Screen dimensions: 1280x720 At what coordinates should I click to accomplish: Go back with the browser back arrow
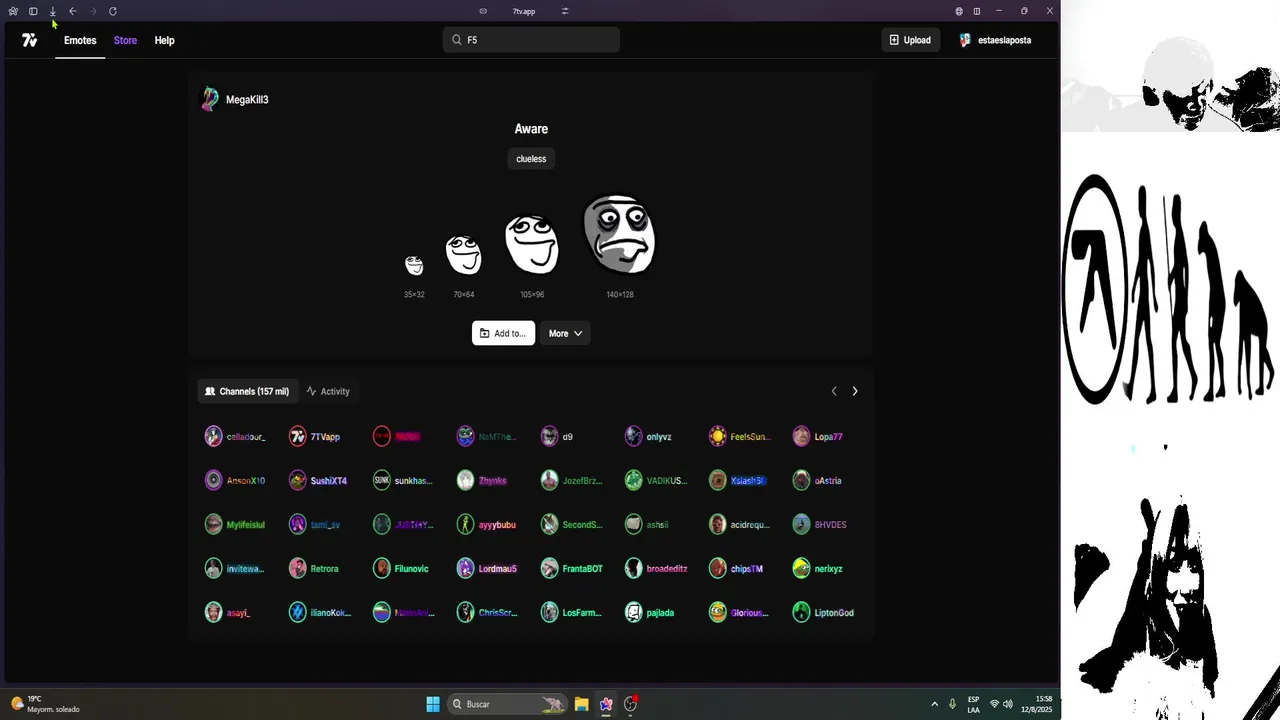coord(72,11)
